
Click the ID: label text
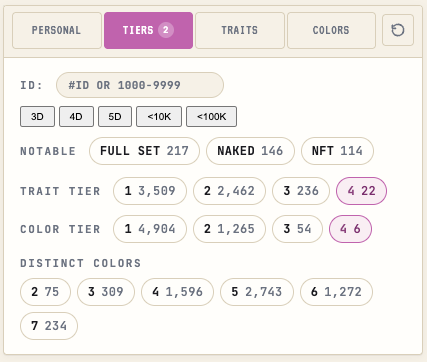32,85
